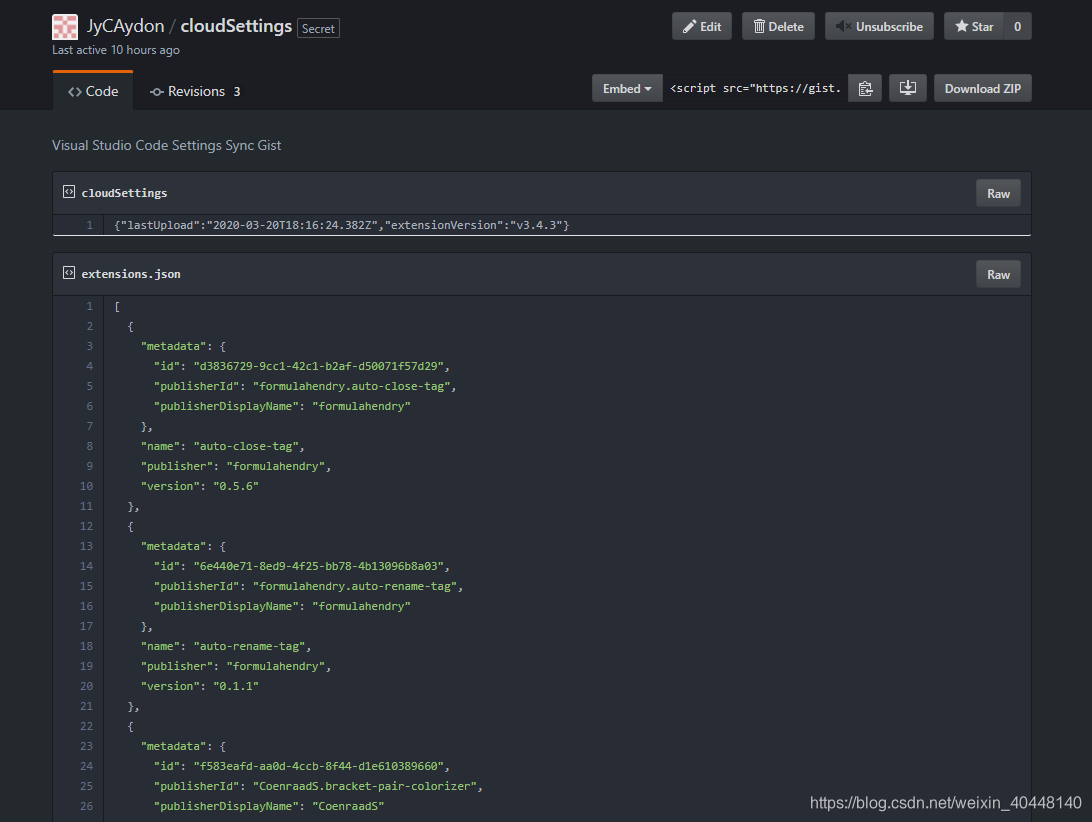View the star count of 0
The image size is (1092, 822).
point(1017,26)
